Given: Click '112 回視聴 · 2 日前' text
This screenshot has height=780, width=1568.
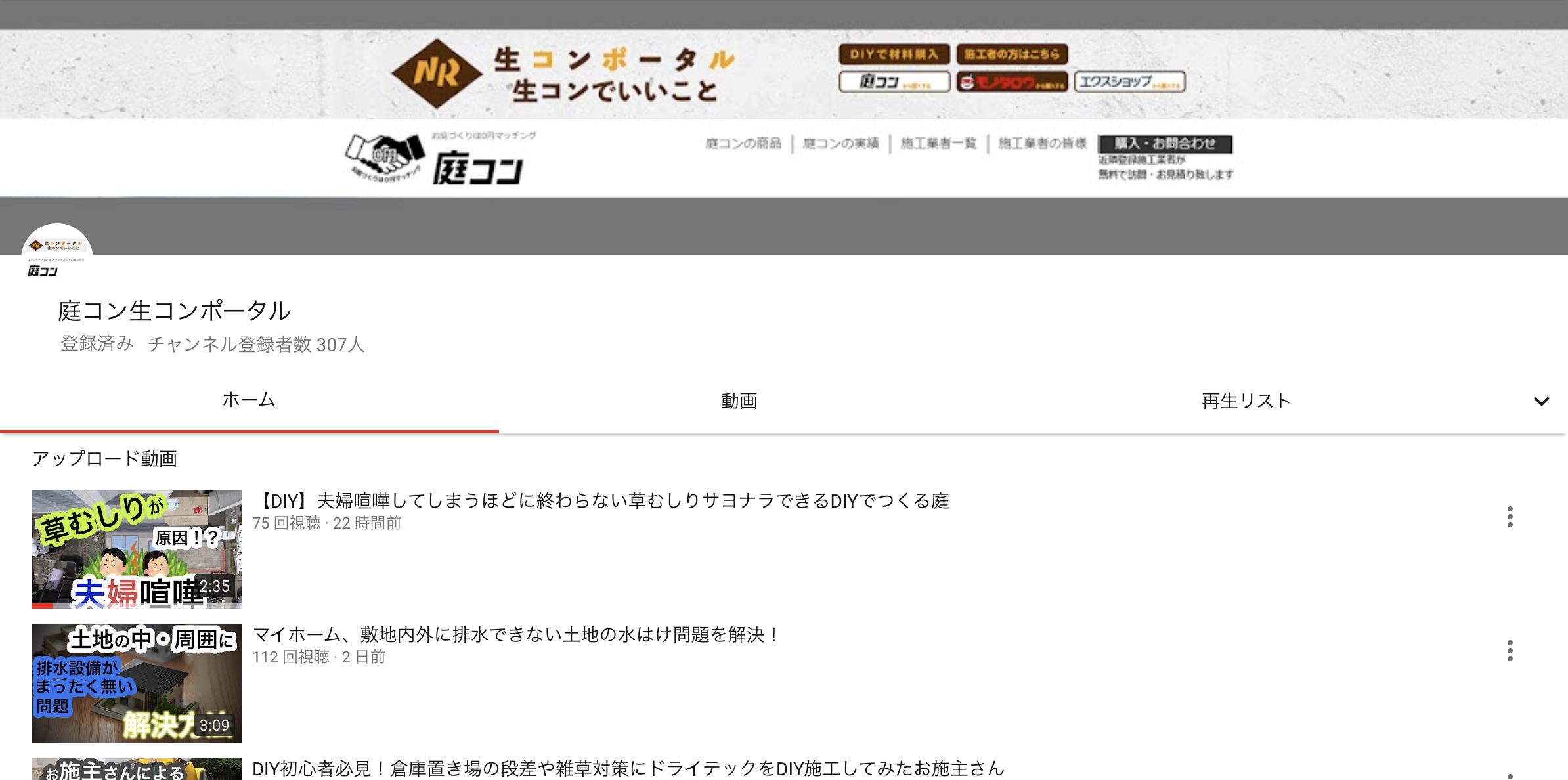Looking at the screenshot, I should coord(318,657).
